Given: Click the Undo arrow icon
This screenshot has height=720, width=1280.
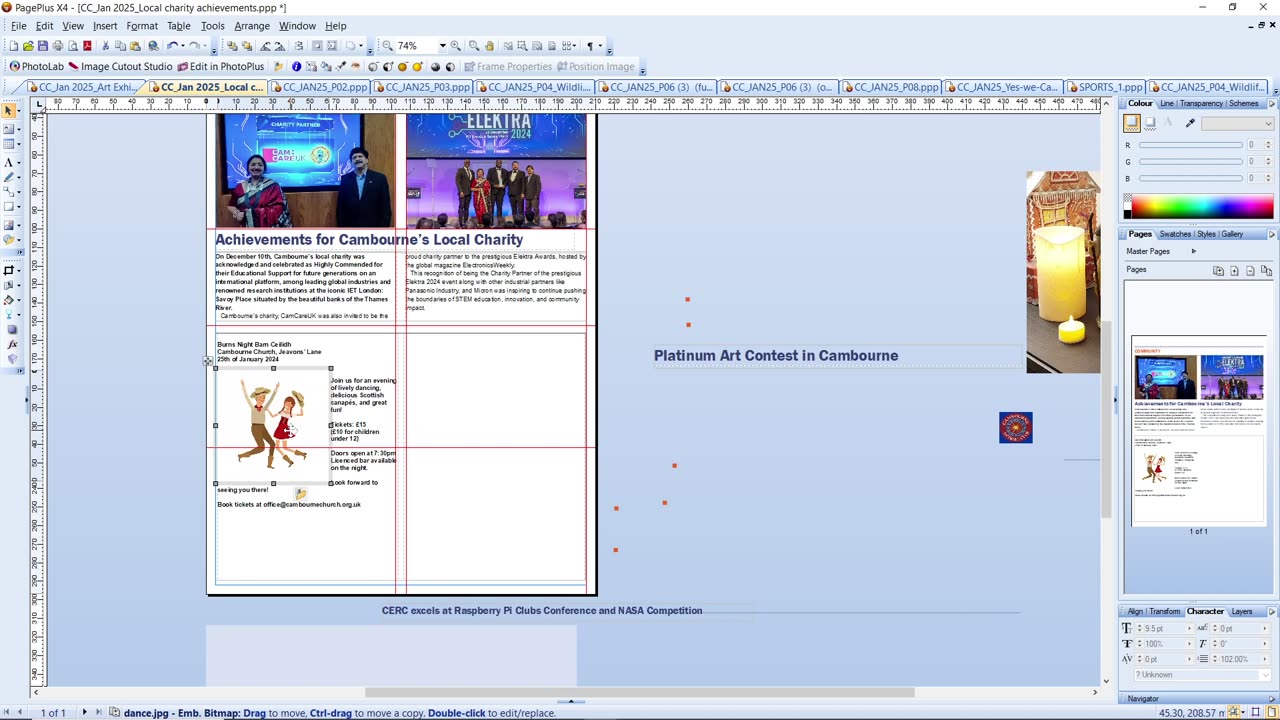Looking at the screenshot, I should click(x=173, y=46).
